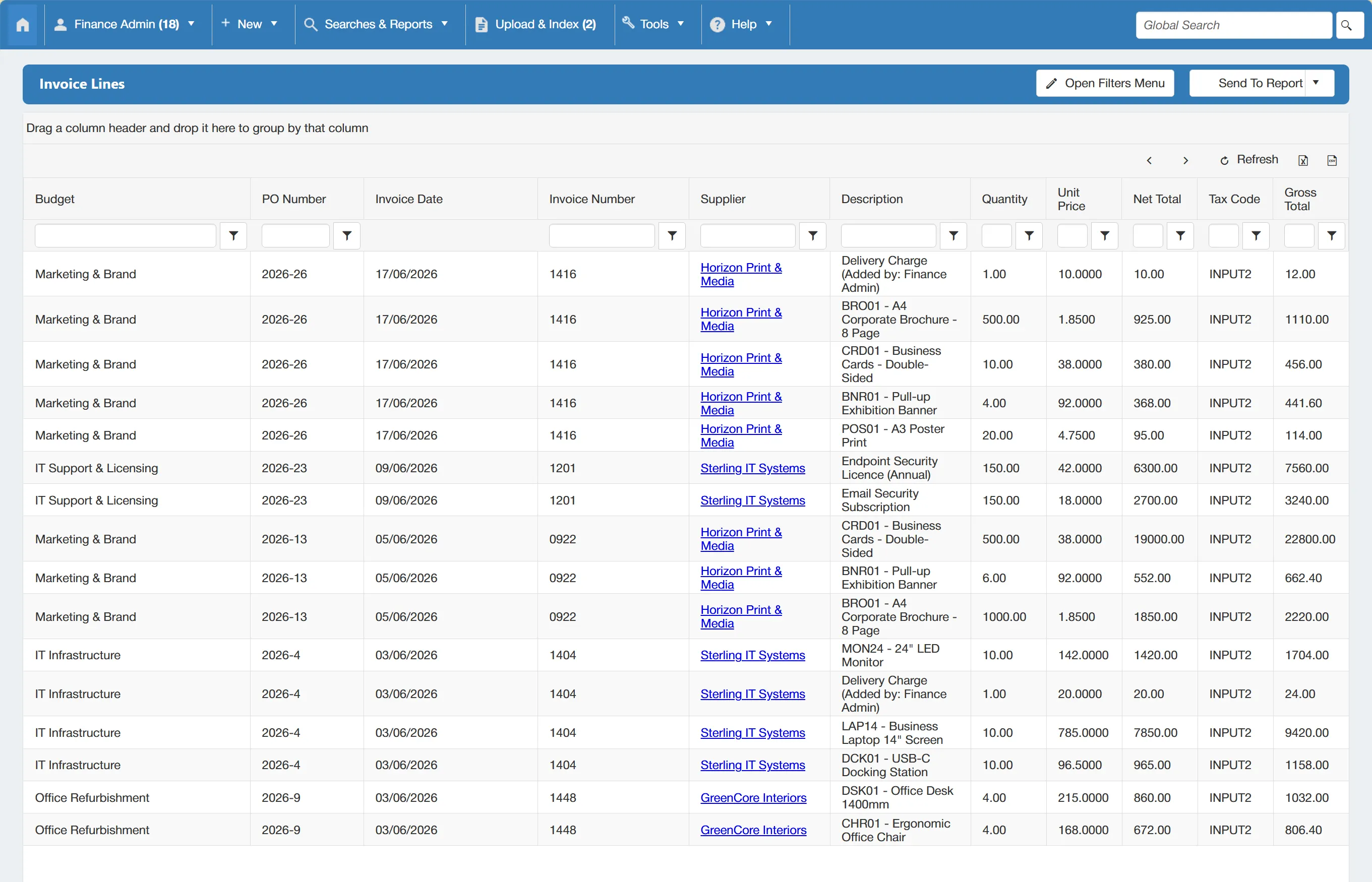Go to next grid page arrow
Viewport: 1372px width, 882px height.
[1186, 160]
